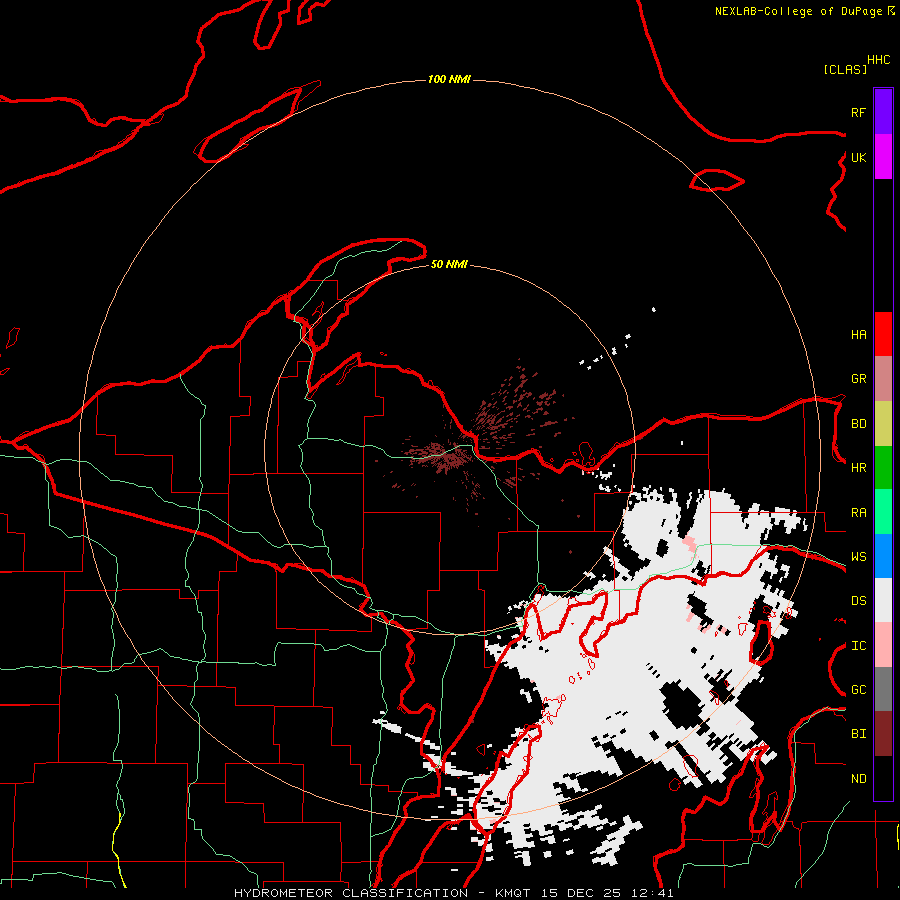This screenshot has height=900, width=900.
Task: Click the DS legend label
Action: [x=858, y=601]
